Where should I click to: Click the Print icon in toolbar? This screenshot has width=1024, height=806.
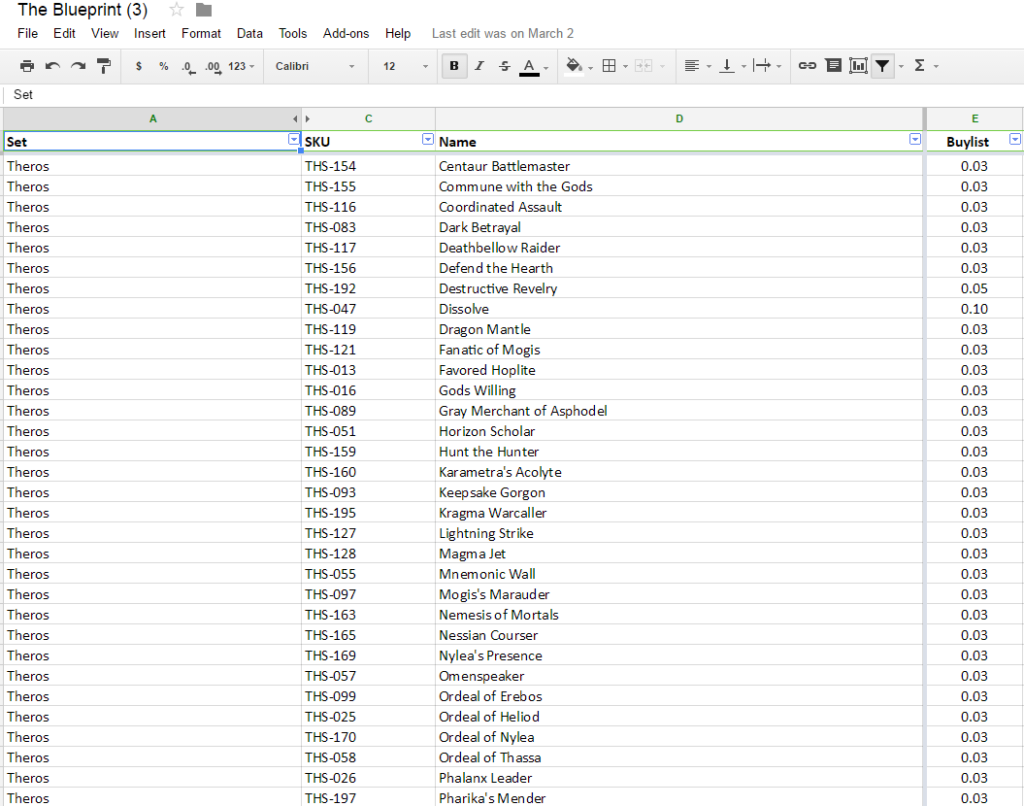[27, 66]
